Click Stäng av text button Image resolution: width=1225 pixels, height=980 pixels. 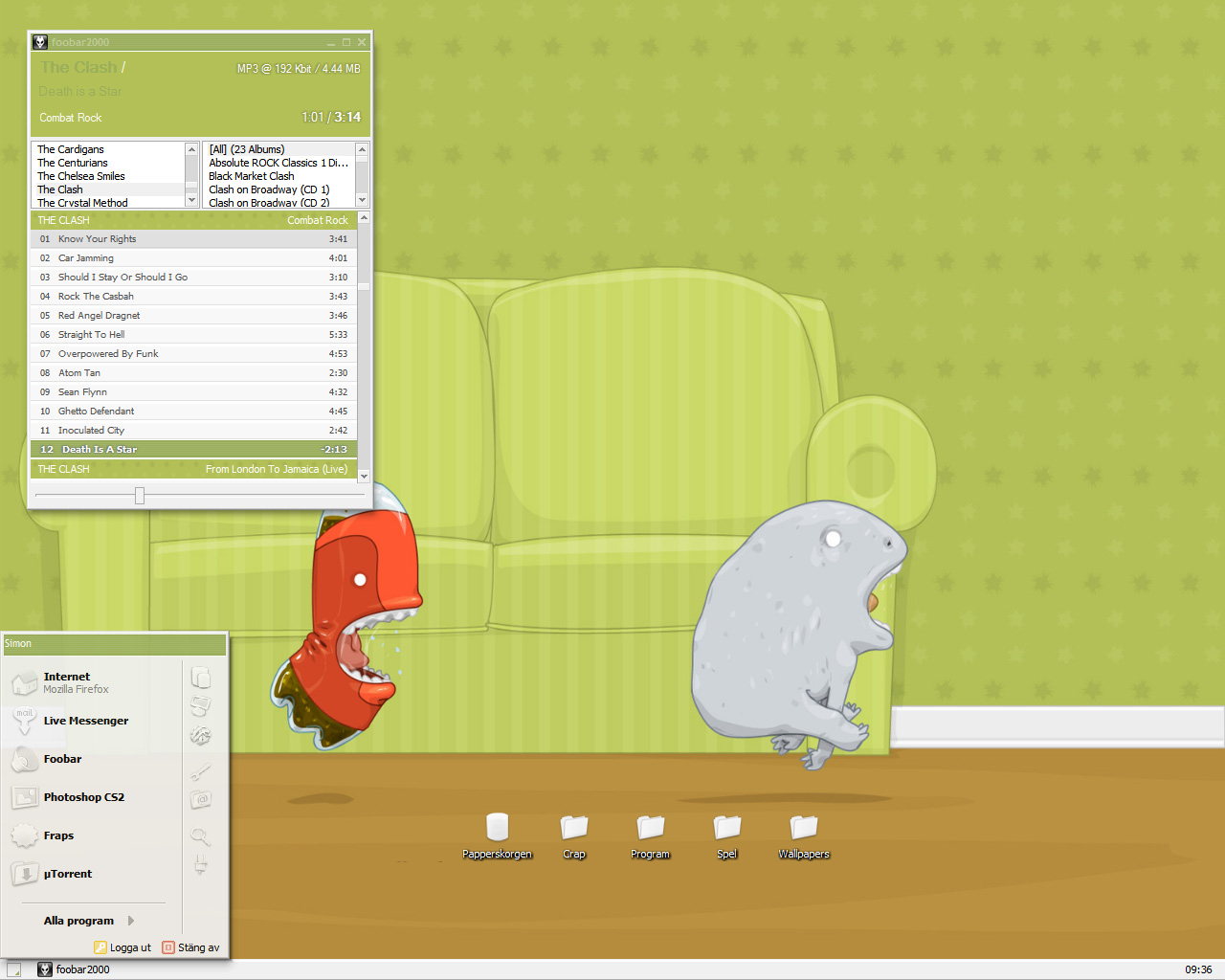pyautogui.click(x=198, y=947)
